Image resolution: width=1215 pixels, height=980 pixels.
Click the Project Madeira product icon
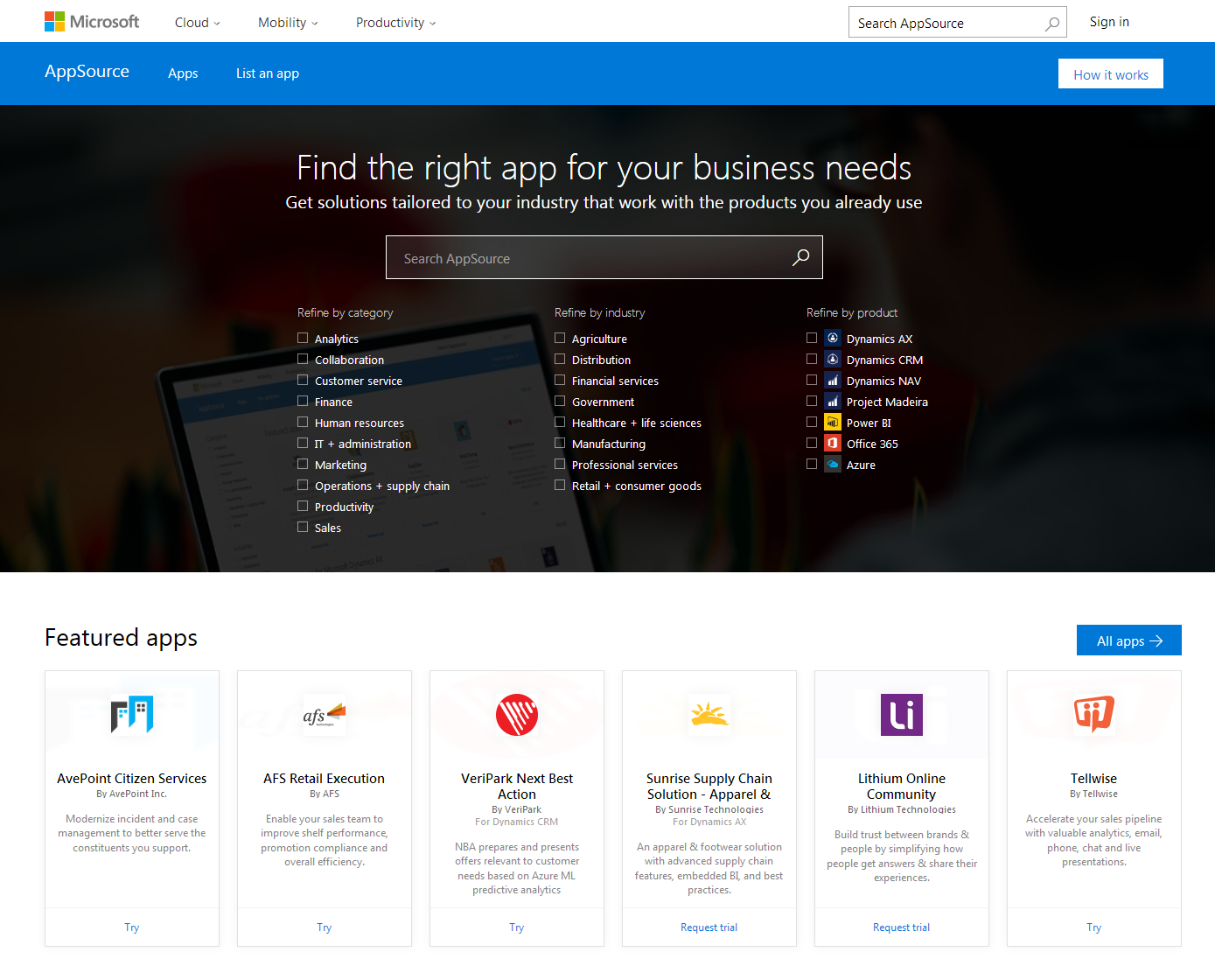[833, 401]
